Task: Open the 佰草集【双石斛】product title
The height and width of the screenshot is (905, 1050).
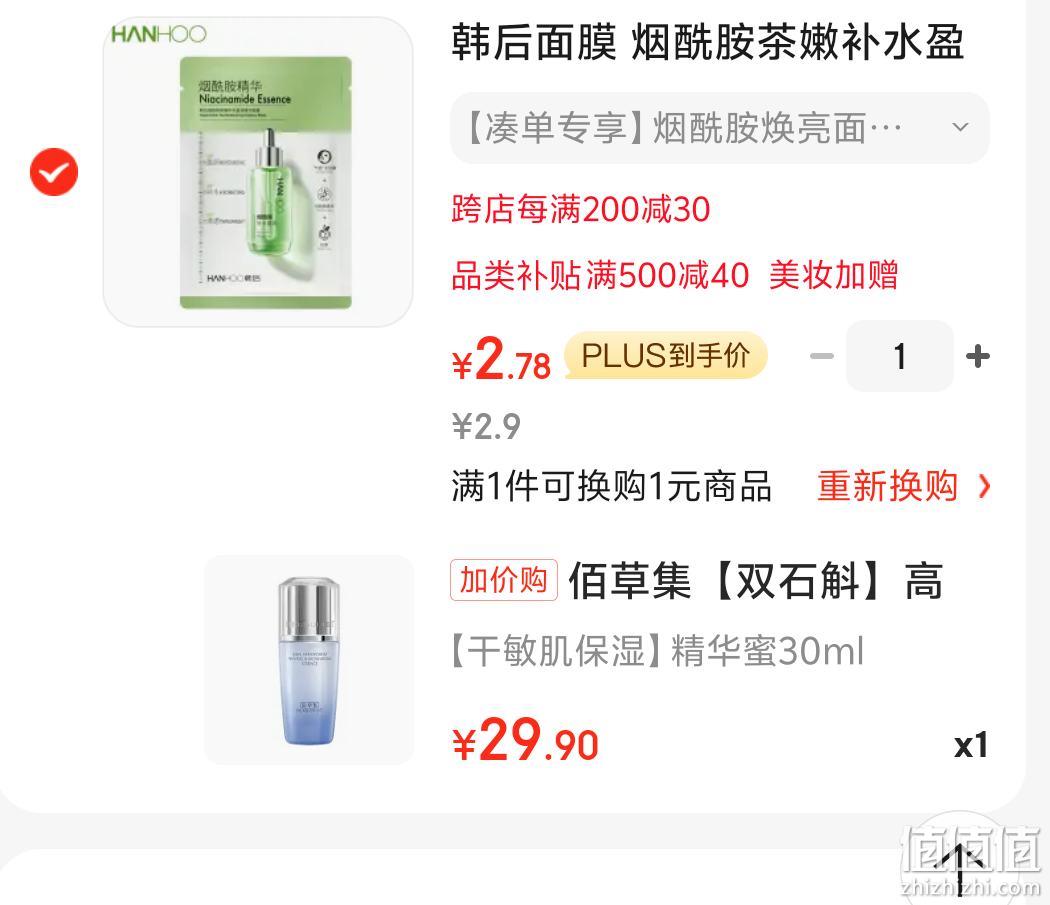Action: point(755,581)
